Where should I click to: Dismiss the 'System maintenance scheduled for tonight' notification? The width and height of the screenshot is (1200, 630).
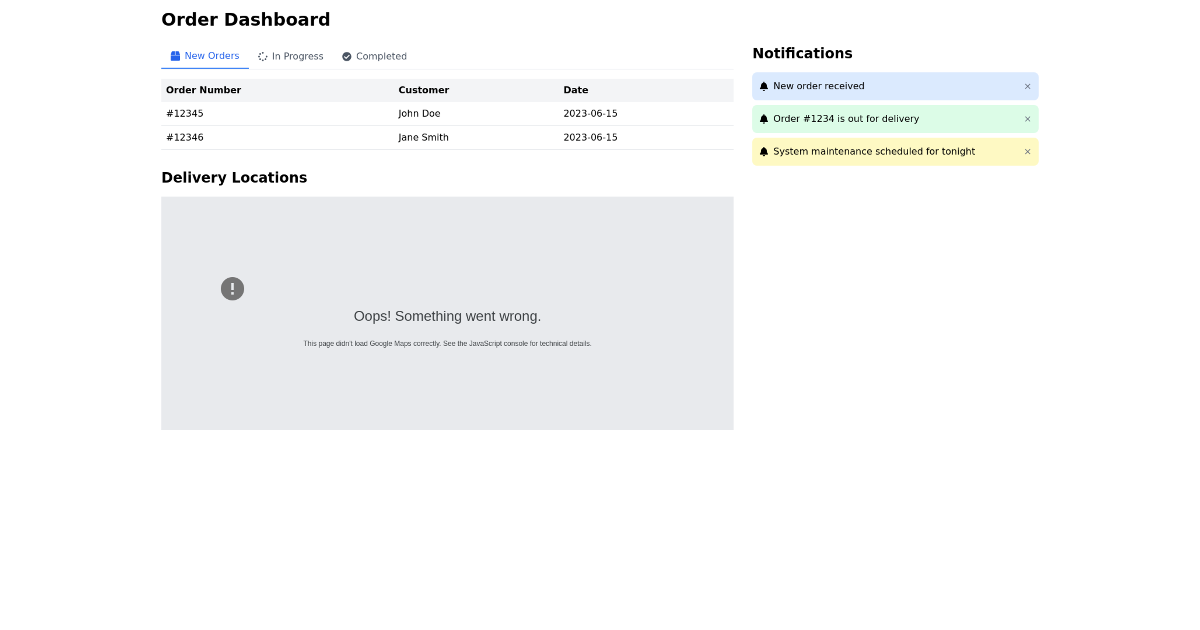click(x=1027, y=151)
